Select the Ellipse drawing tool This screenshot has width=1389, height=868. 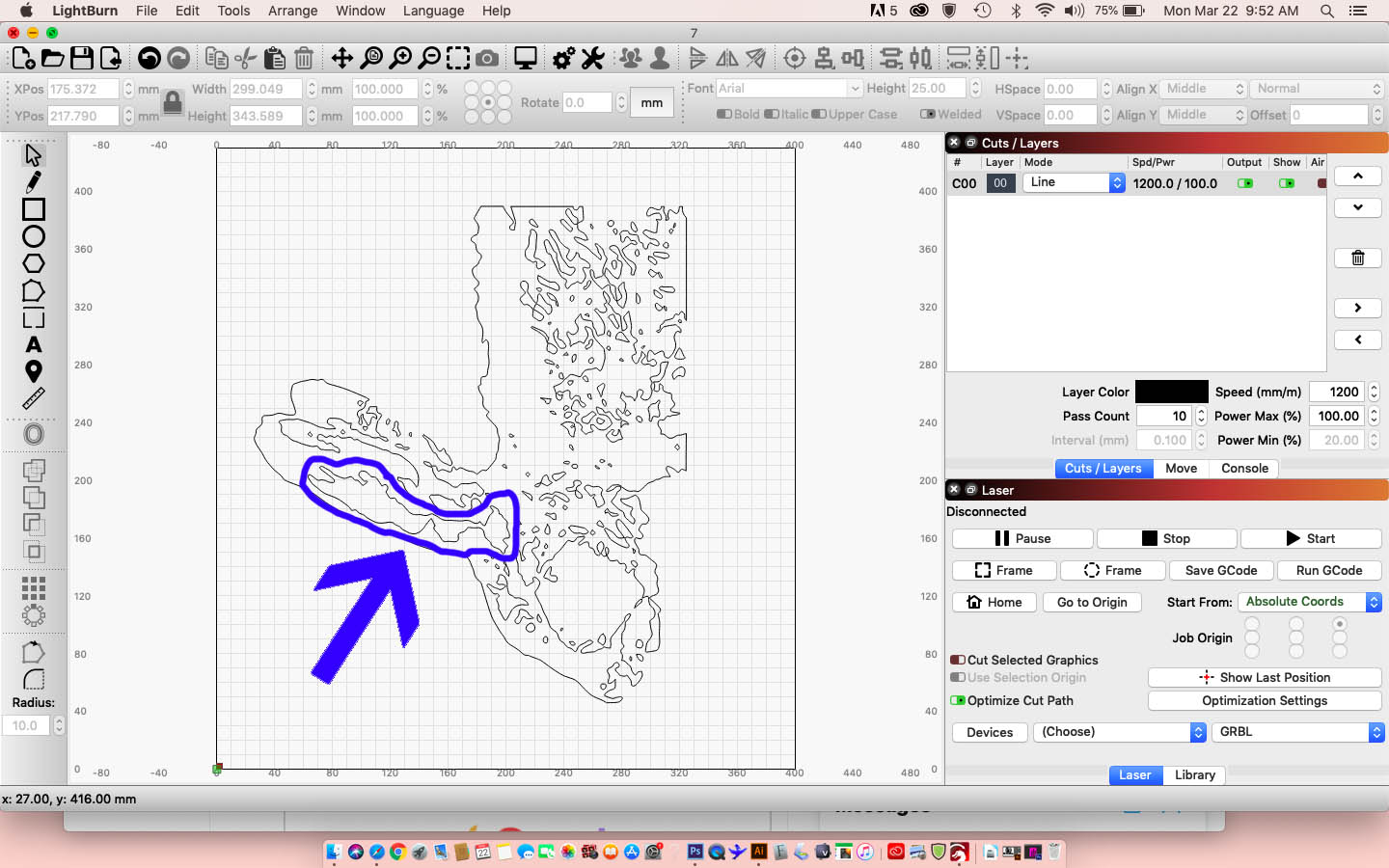(x=34, y=236)
